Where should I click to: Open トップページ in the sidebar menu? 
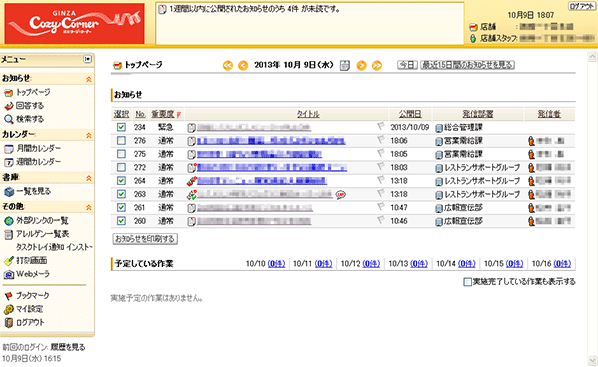[33, 92]
